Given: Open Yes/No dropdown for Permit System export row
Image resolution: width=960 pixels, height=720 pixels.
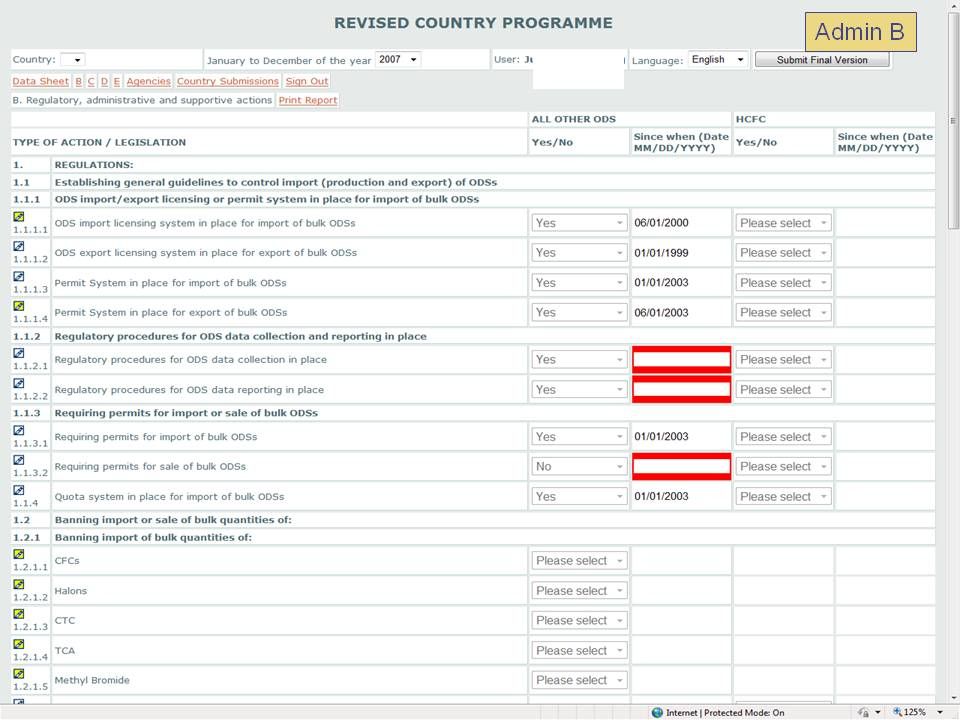Looking at the screenshot, I should click(x=579, y=312).
